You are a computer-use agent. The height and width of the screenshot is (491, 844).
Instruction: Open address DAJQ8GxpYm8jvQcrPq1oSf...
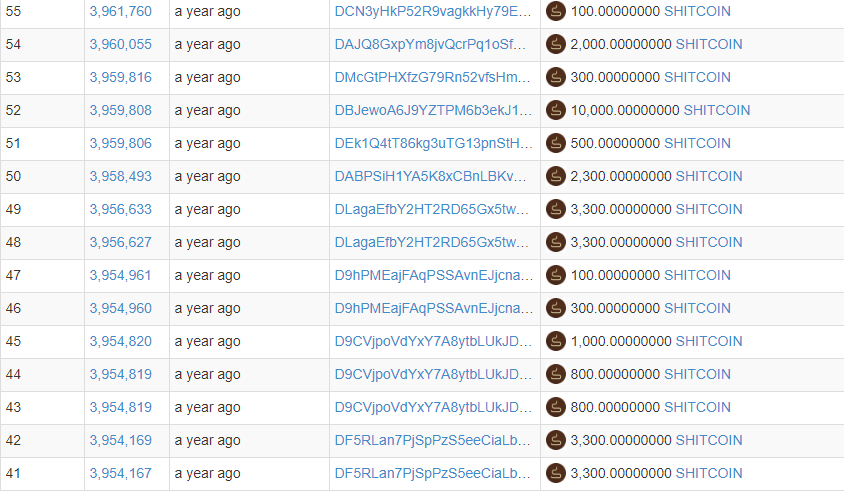point(430,44)
